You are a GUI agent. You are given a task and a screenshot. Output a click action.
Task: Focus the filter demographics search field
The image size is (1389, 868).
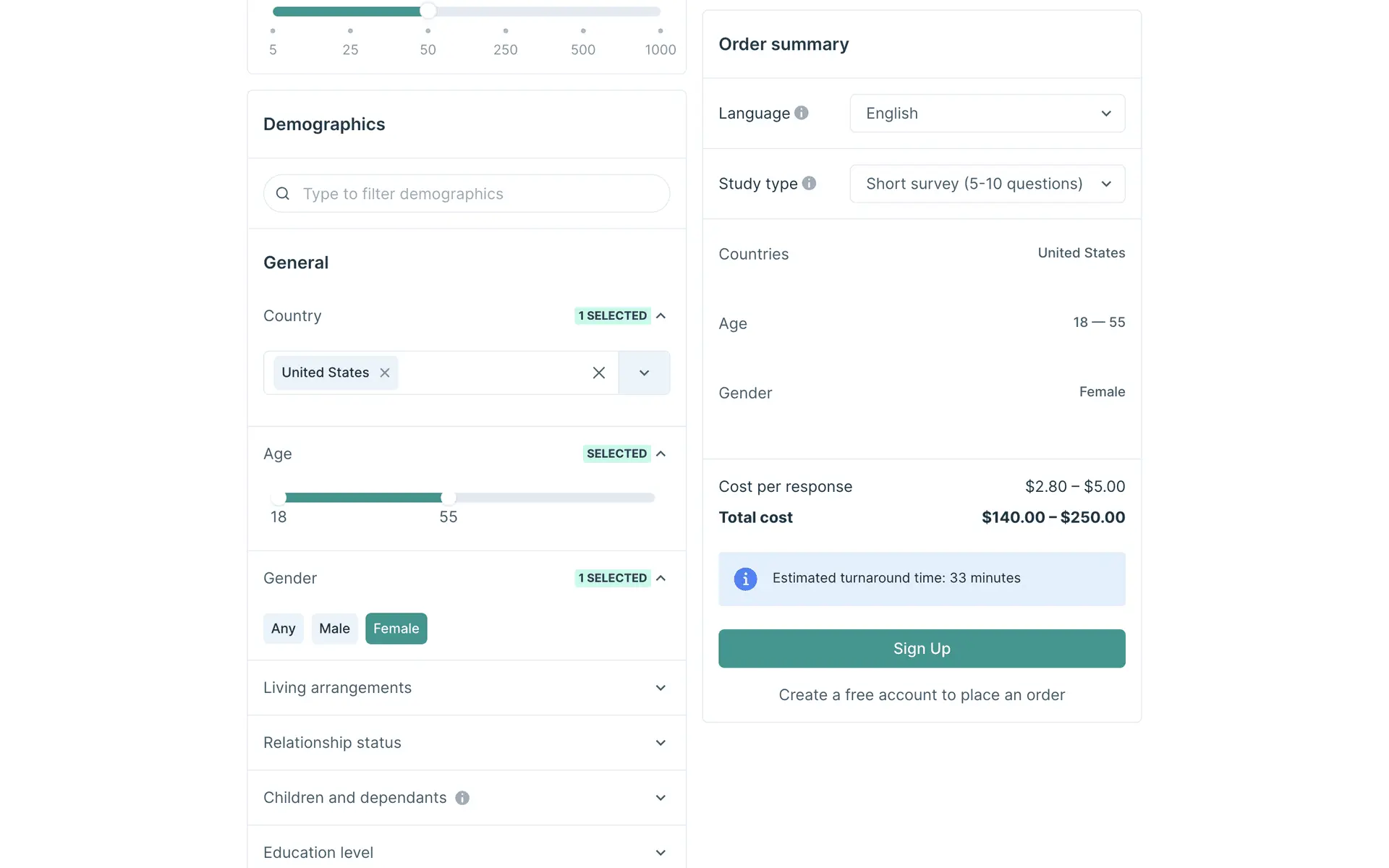[477, 194]
